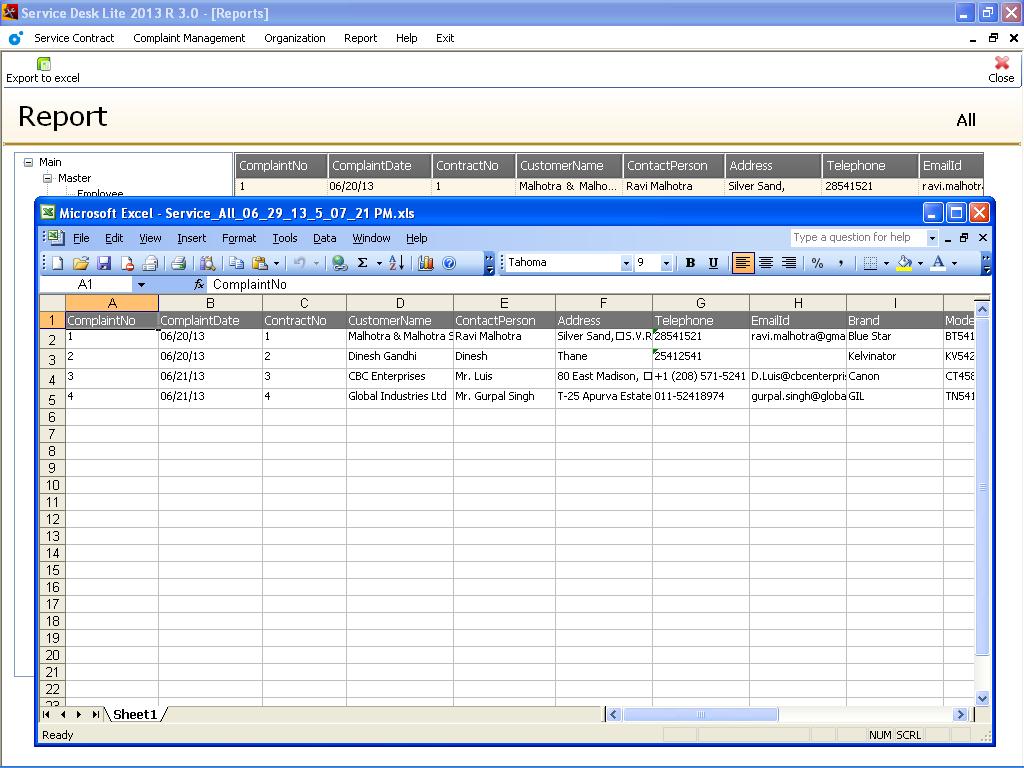Screen dimensions: 1024x768
Task: Select the Sheet1 tab
Action: 135,714
